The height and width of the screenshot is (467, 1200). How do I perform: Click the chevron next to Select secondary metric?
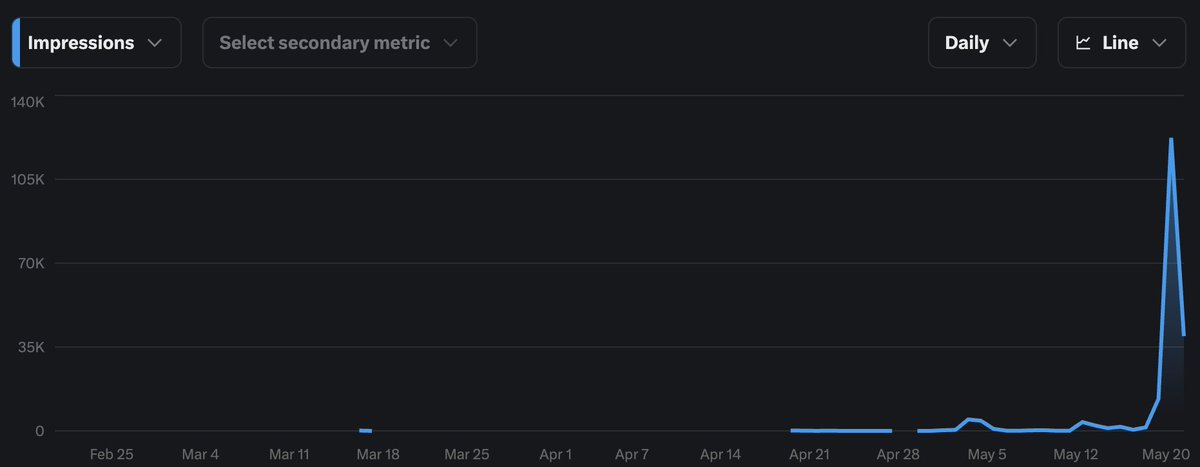(x=450, y=43)
